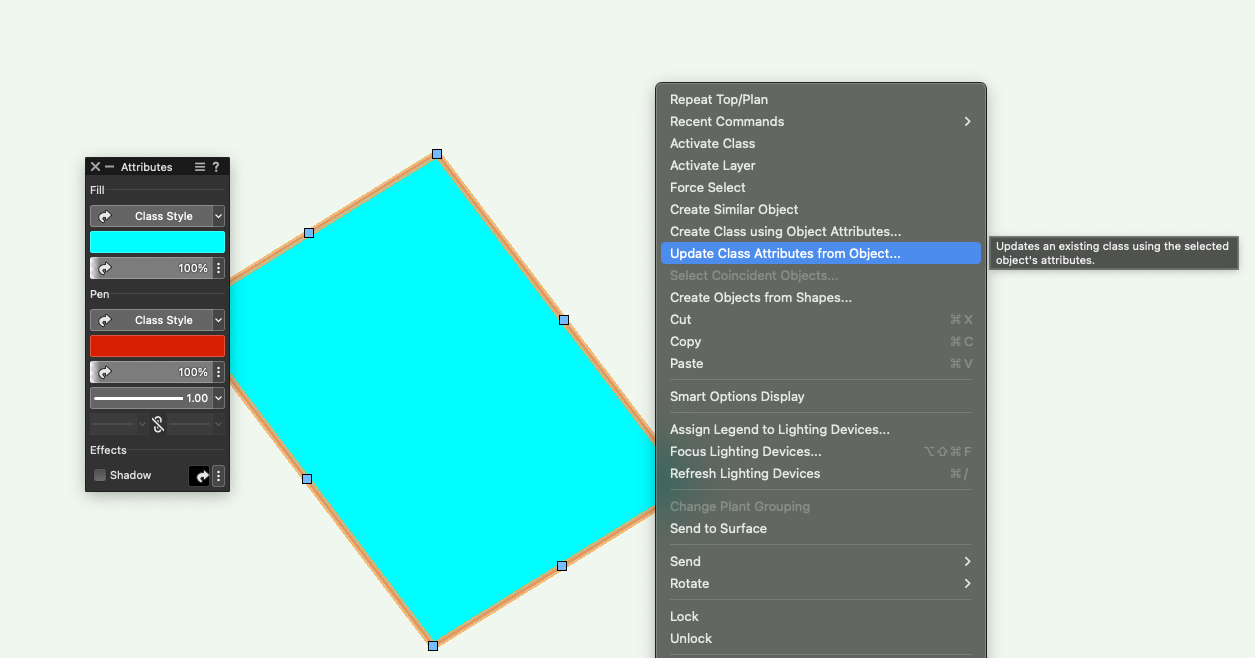Click the red pen color swatch
Screen dimensions: 1255x658
[x=157, y=346]
